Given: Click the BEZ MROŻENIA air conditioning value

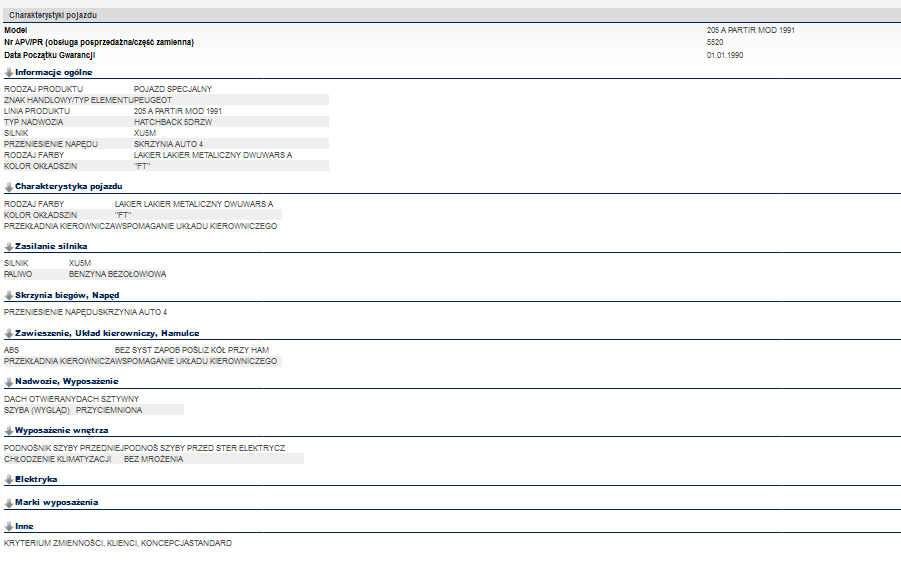Looking at the screenshot, I should point(153,459).
